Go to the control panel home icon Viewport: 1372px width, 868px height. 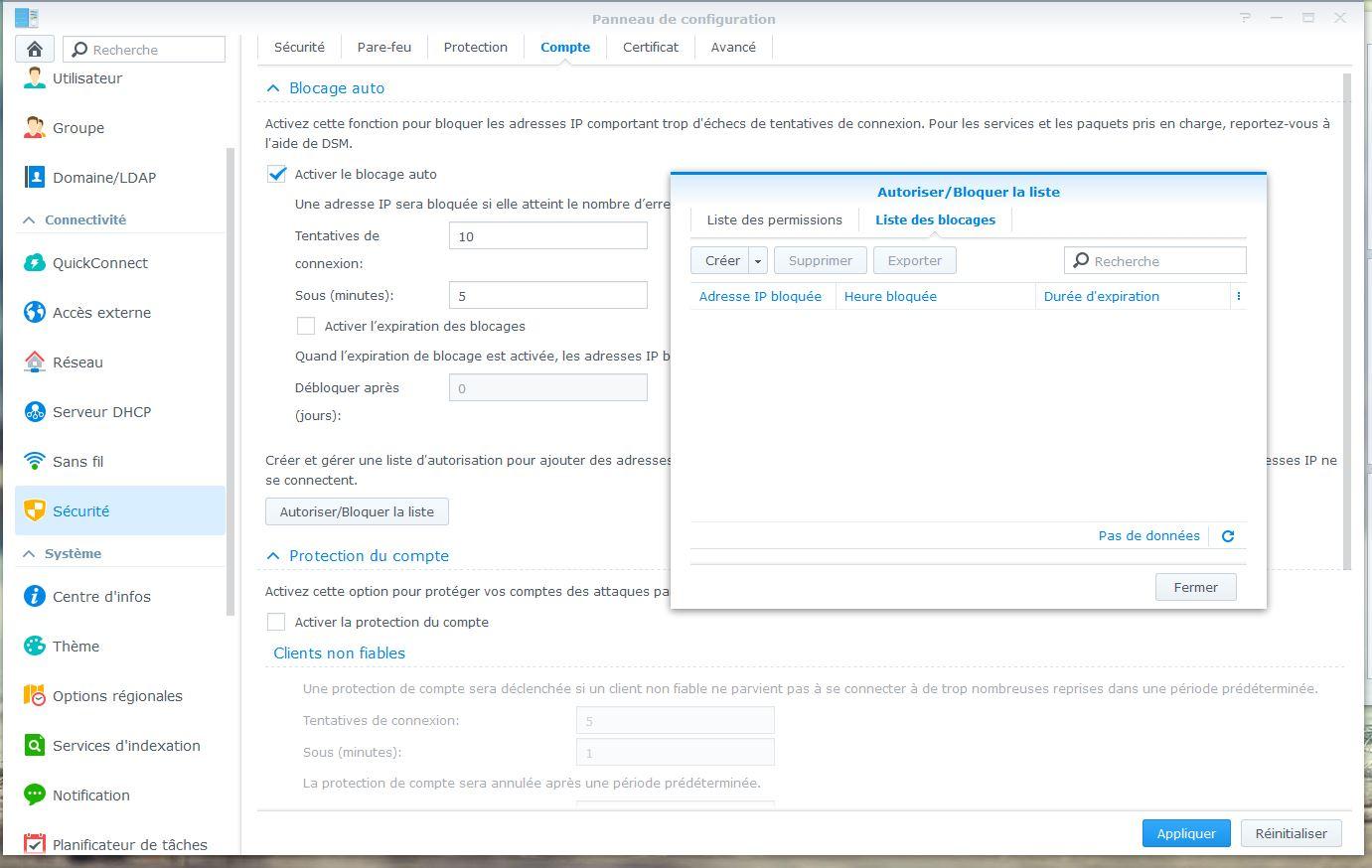click(35, 49)
